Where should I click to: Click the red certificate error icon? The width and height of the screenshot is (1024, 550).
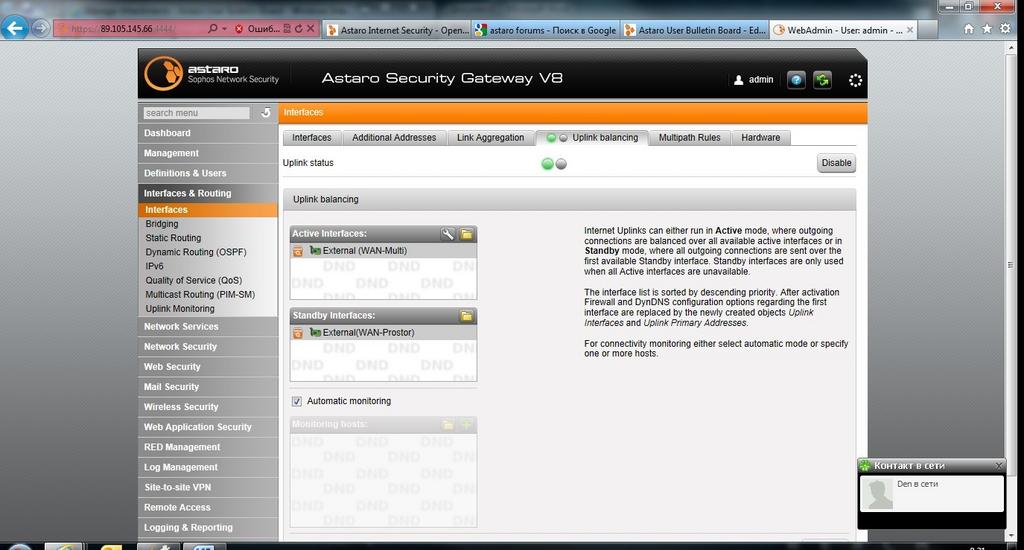click(239, 29)
